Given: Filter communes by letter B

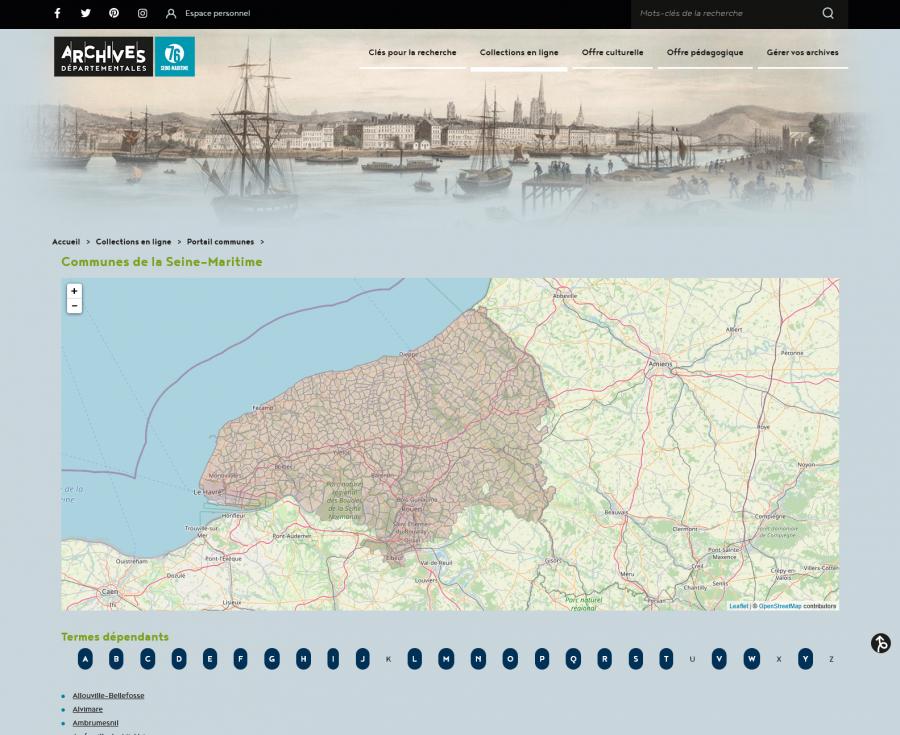Looking at the screenshot, I should click(116, 659).
